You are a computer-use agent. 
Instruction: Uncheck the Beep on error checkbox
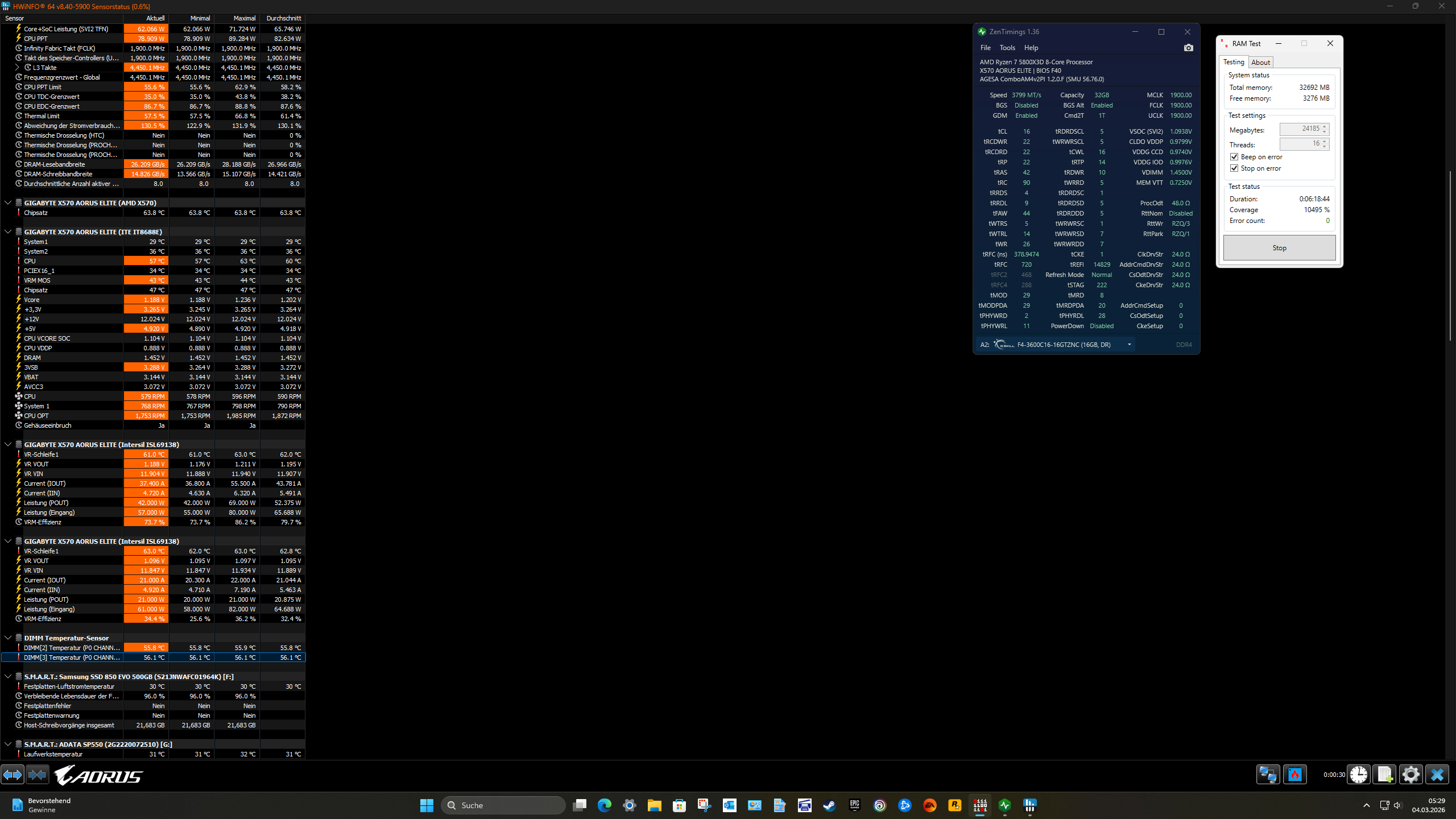1234,157
